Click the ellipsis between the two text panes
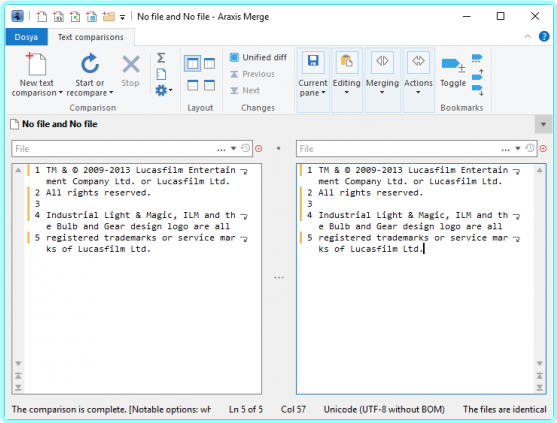 coord(279,277)
